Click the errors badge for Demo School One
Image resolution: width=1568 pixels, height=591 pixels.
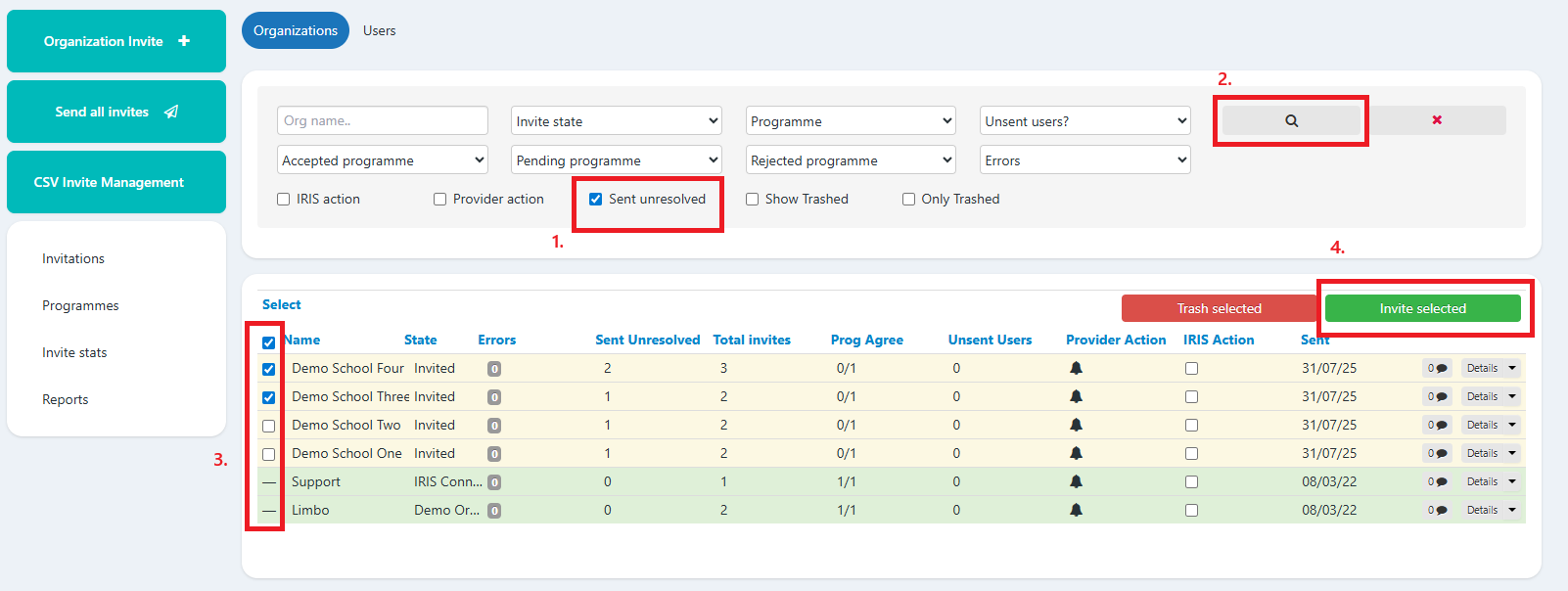click(494, 454)
